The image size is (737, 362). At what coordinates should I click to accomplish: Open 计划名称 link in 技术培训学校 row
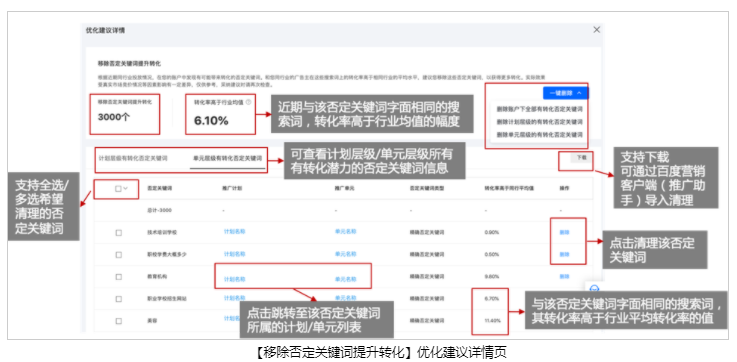pos(235,231)
